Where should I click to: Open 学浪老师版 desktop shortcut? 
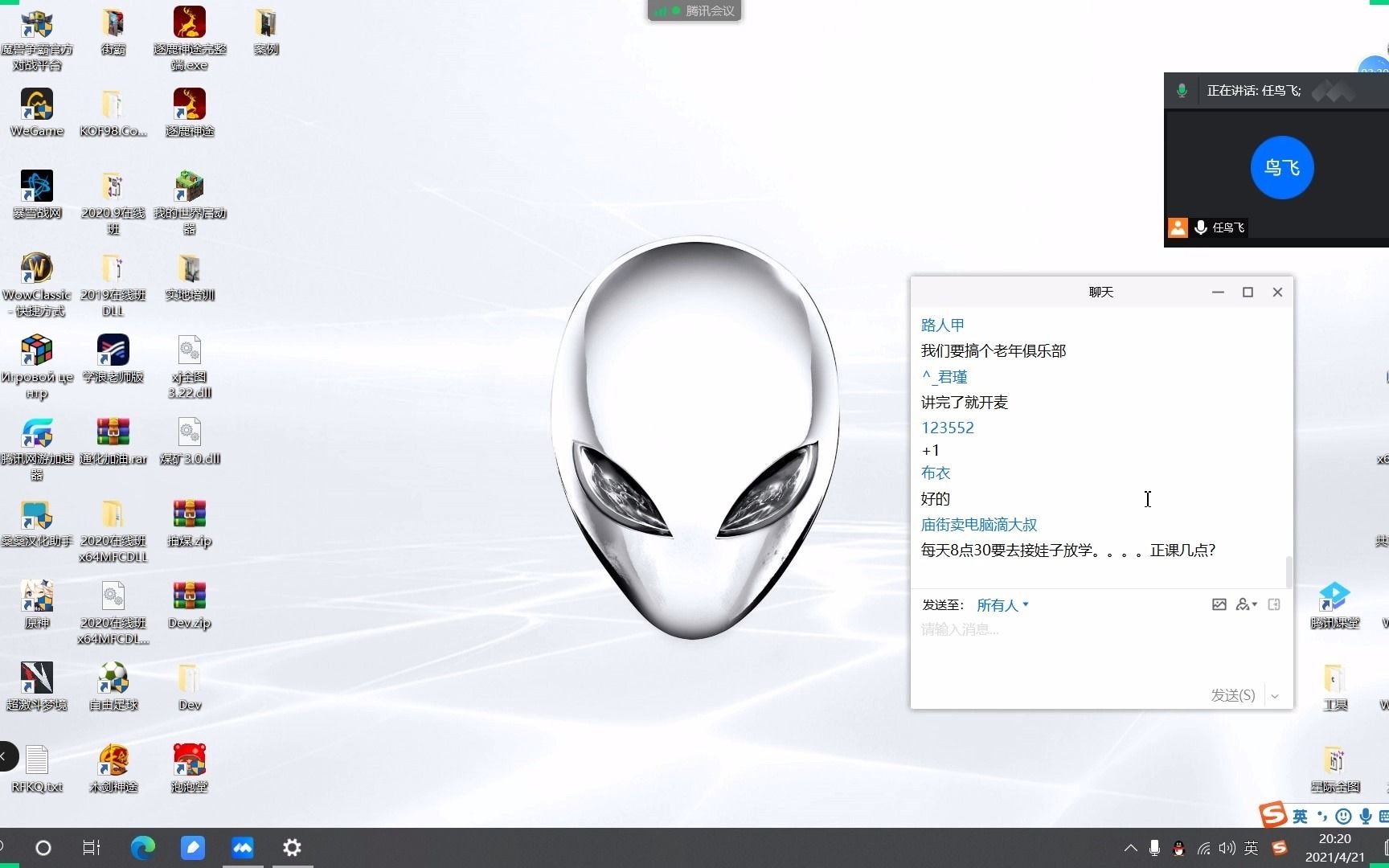tap(113, 359)
